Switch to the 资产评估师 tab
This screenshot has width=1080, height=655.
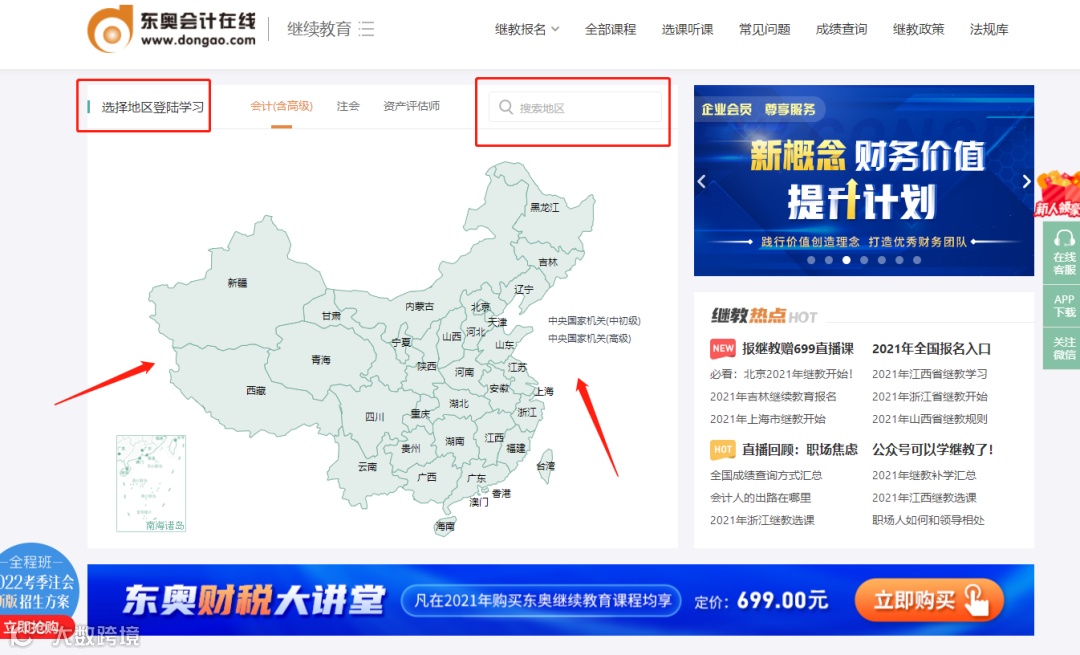tap(411, 106)
